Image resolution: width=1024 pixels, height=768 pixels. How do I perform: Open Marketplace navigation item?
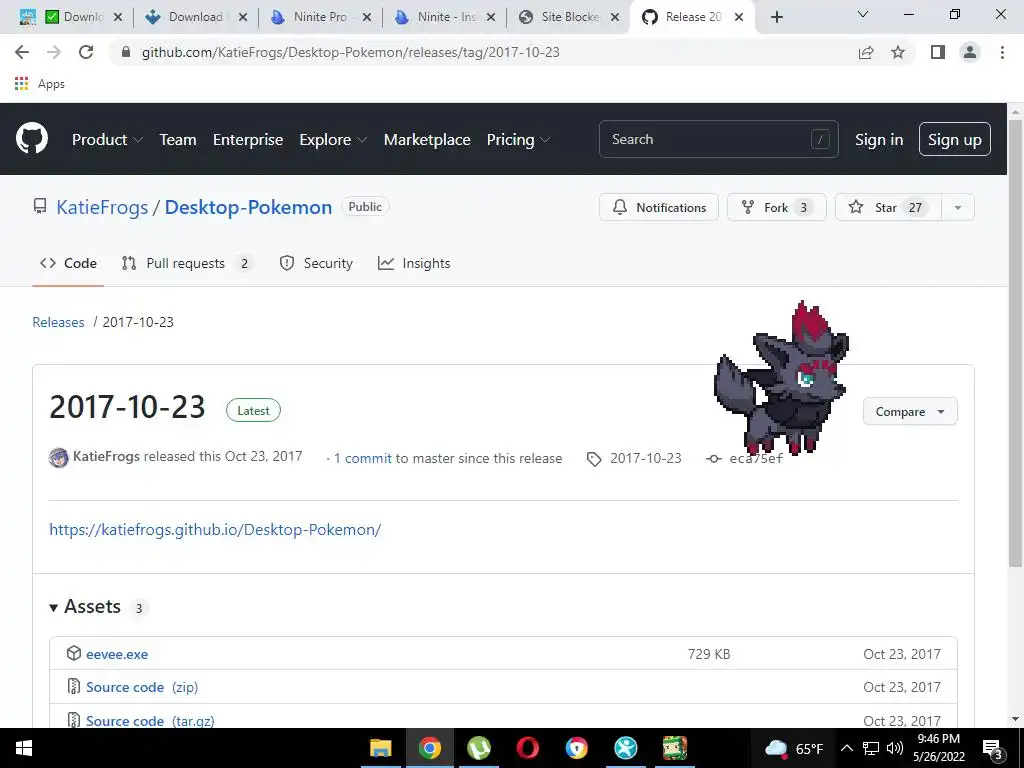427,139
